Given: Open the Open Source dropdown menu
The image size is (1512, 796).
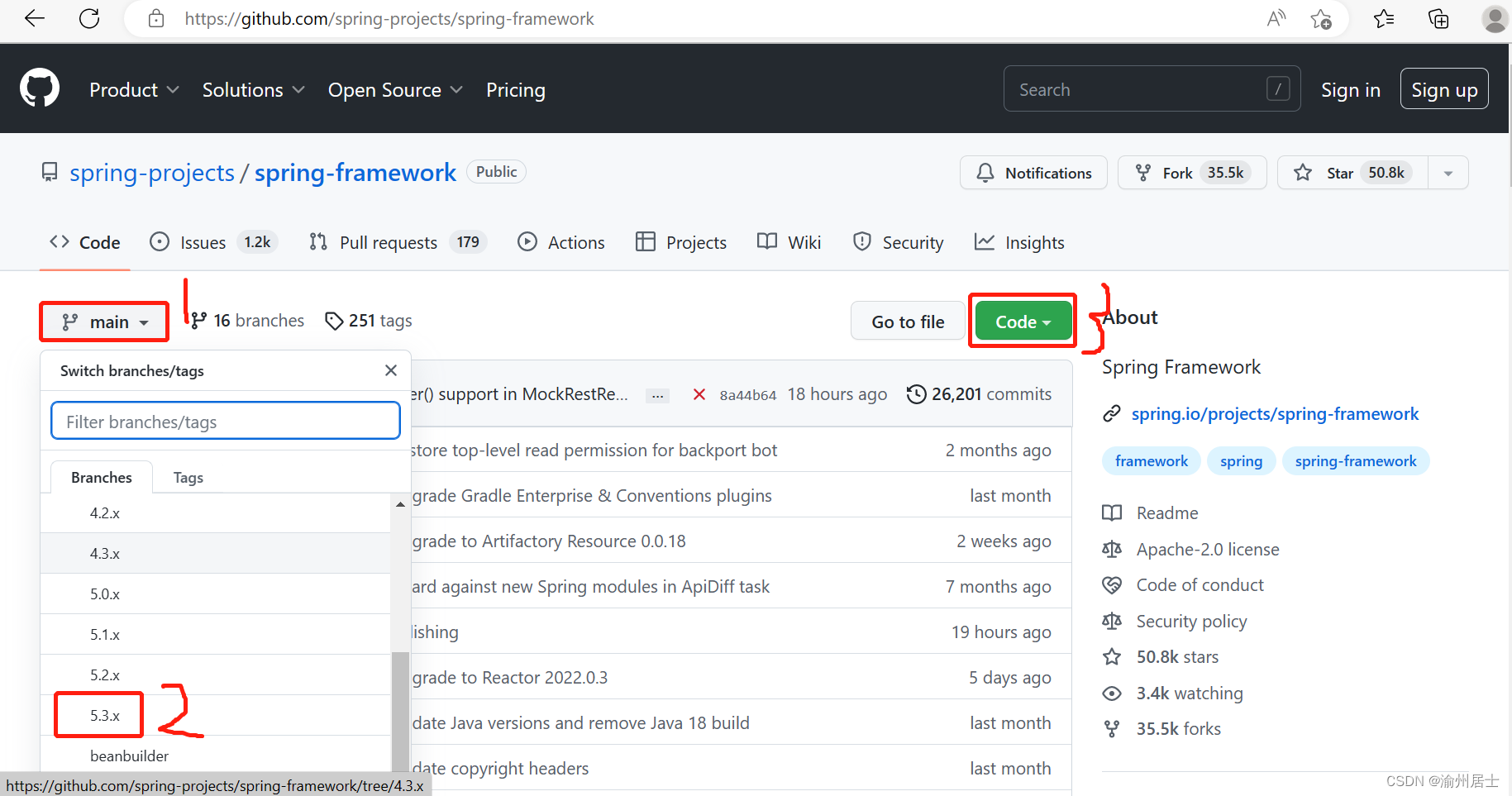Looking at the screenshot, I should tap(395, 90).
